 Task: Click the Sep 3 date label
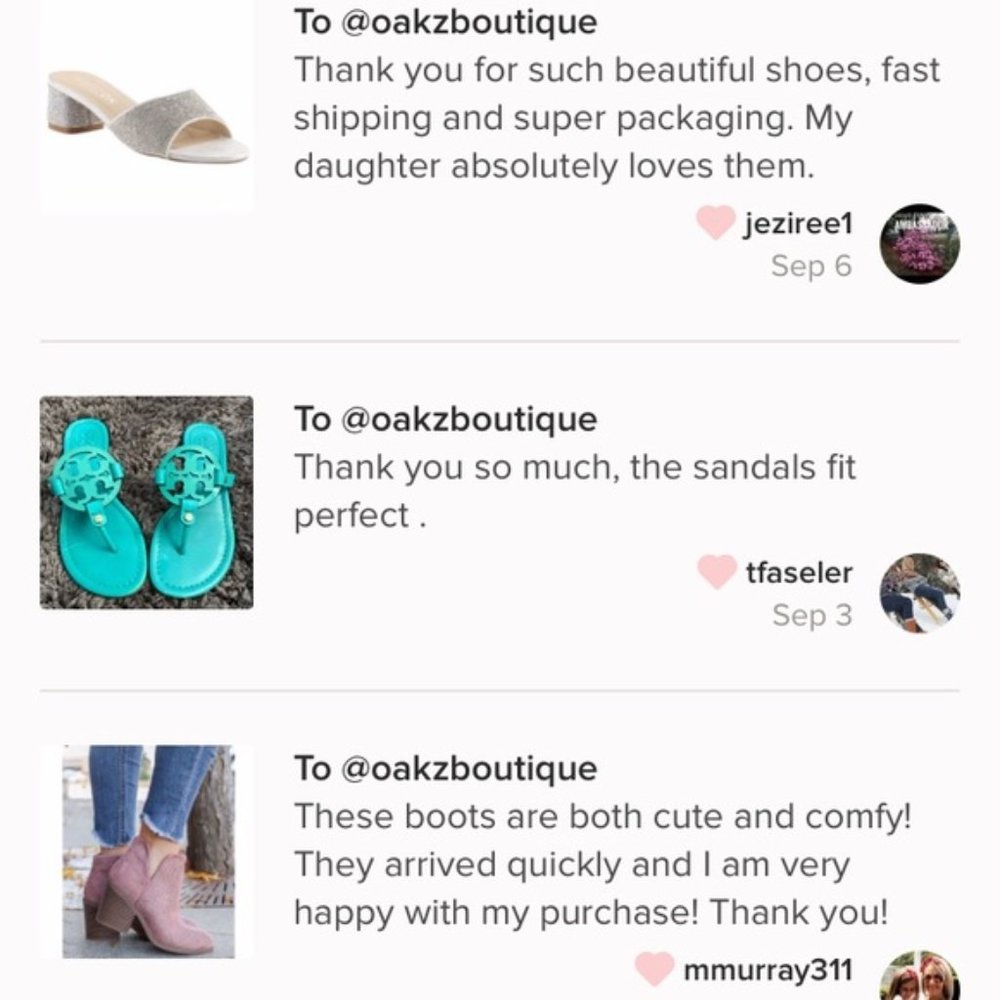(x=812, y=615)
